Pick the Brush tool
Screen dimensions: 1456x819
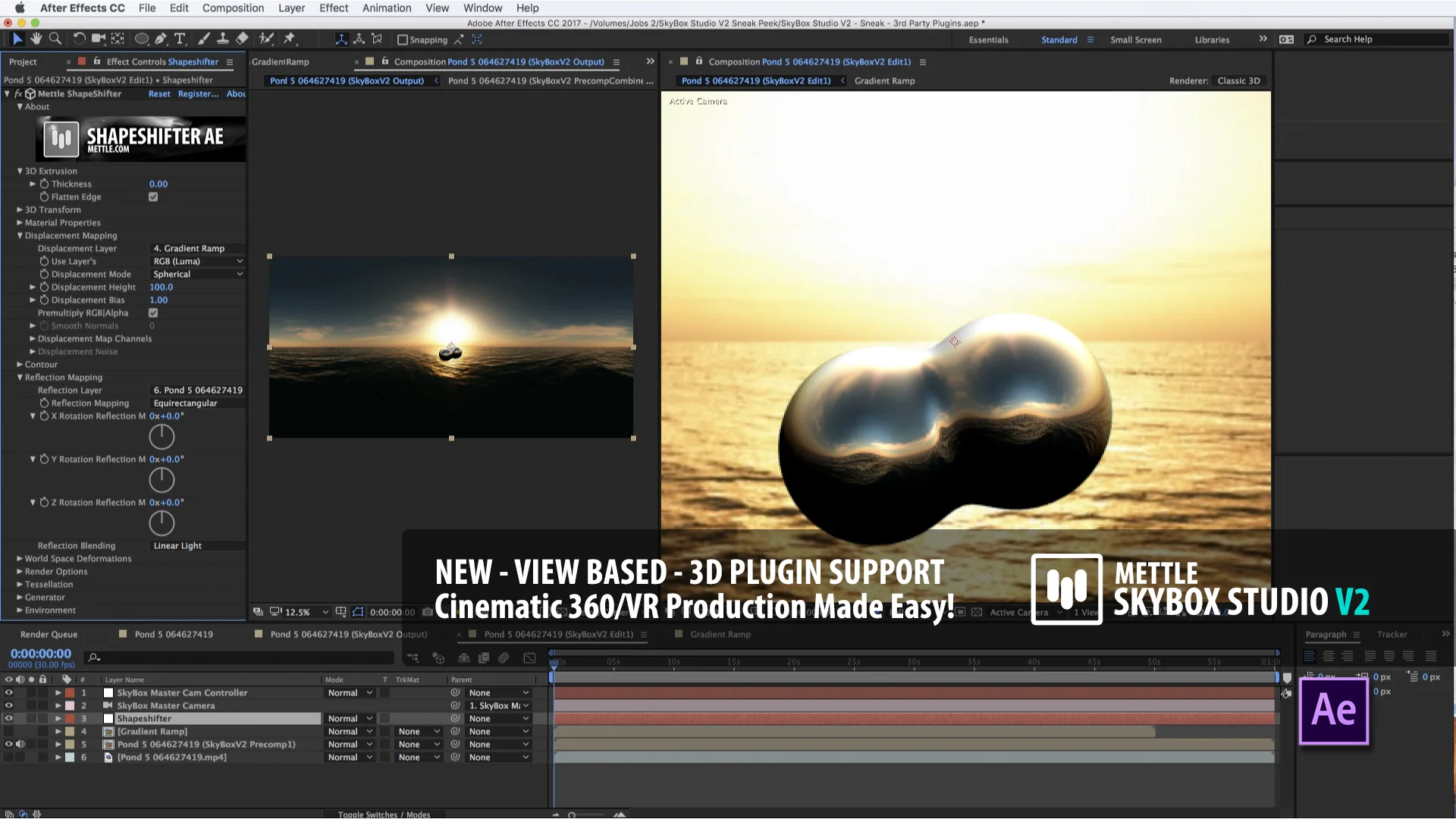click(203, 39)
